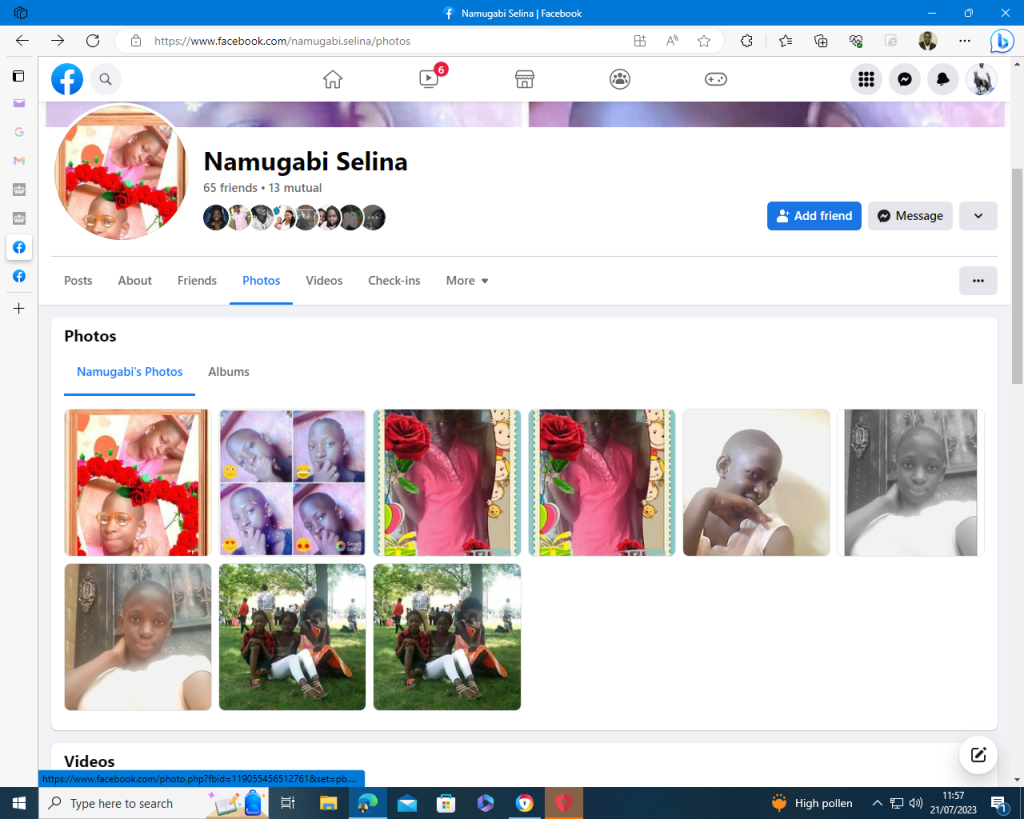The width and height of the screenshot is (1024, 819).
Task: Expand the chevron next to Message
Action: tap(977, 216)
